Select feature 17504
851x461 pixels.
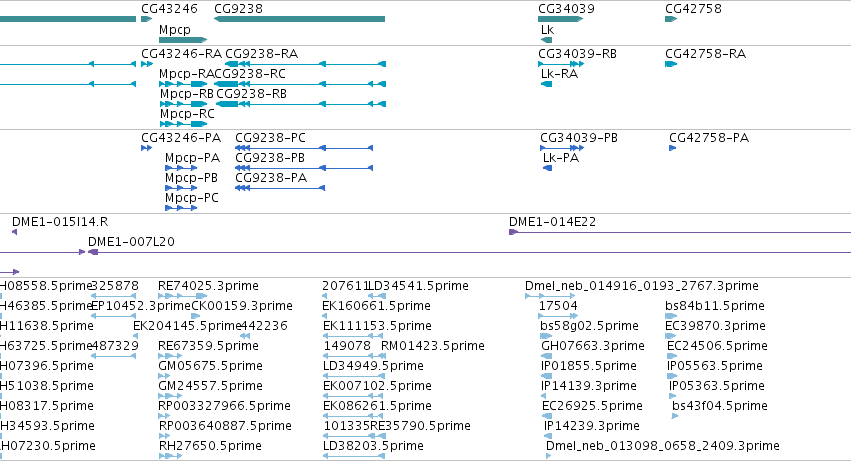click(x=558, y=306)
